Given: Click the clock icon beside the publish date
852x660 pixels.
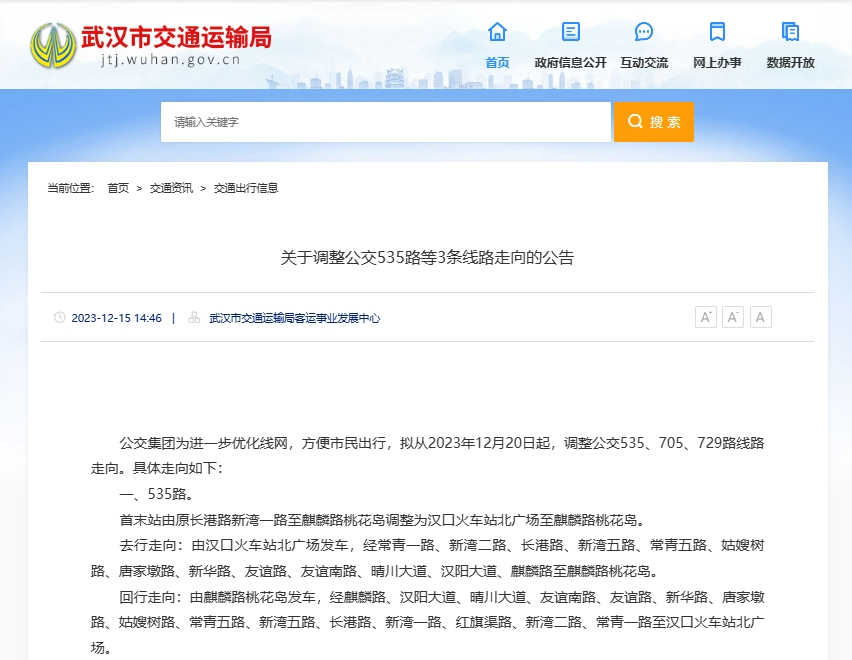Looking at the screenshot, I should click(59, 317).
